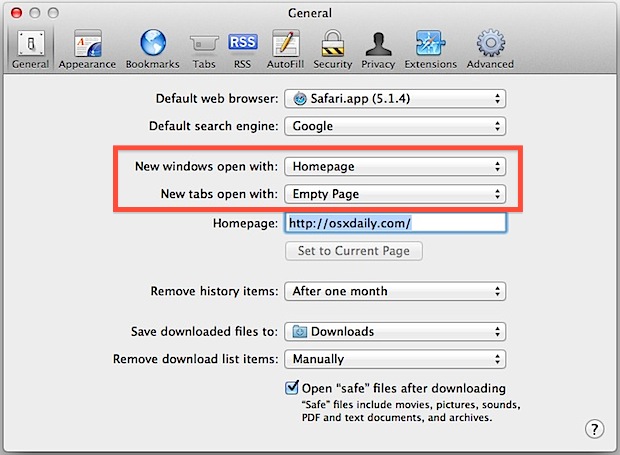
Task: Open the Tabs preferences pane
Action: point(204,49)
